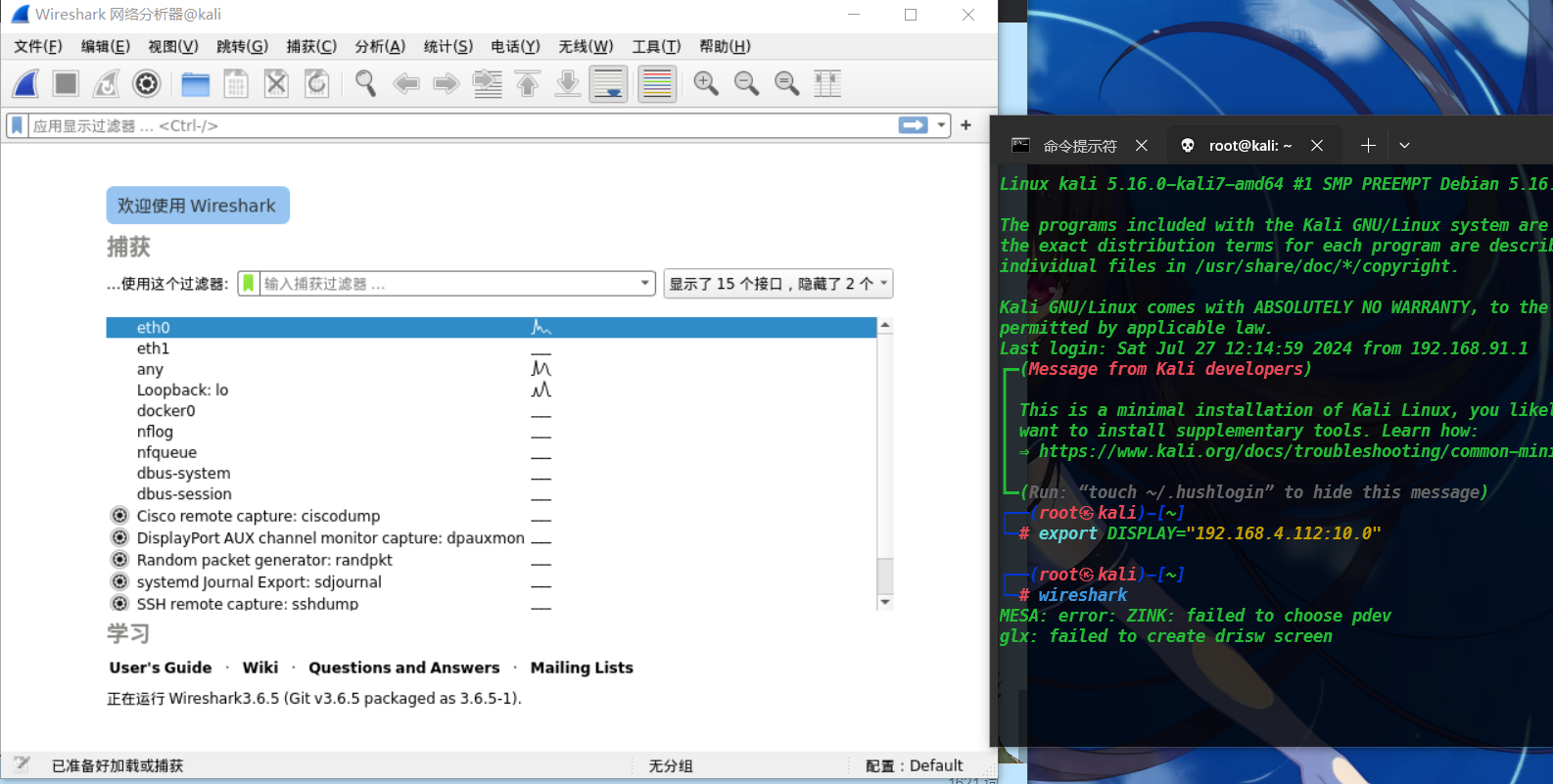Select Loopback: lo interface
The image size is (1553, 784).
pos(492,390)
